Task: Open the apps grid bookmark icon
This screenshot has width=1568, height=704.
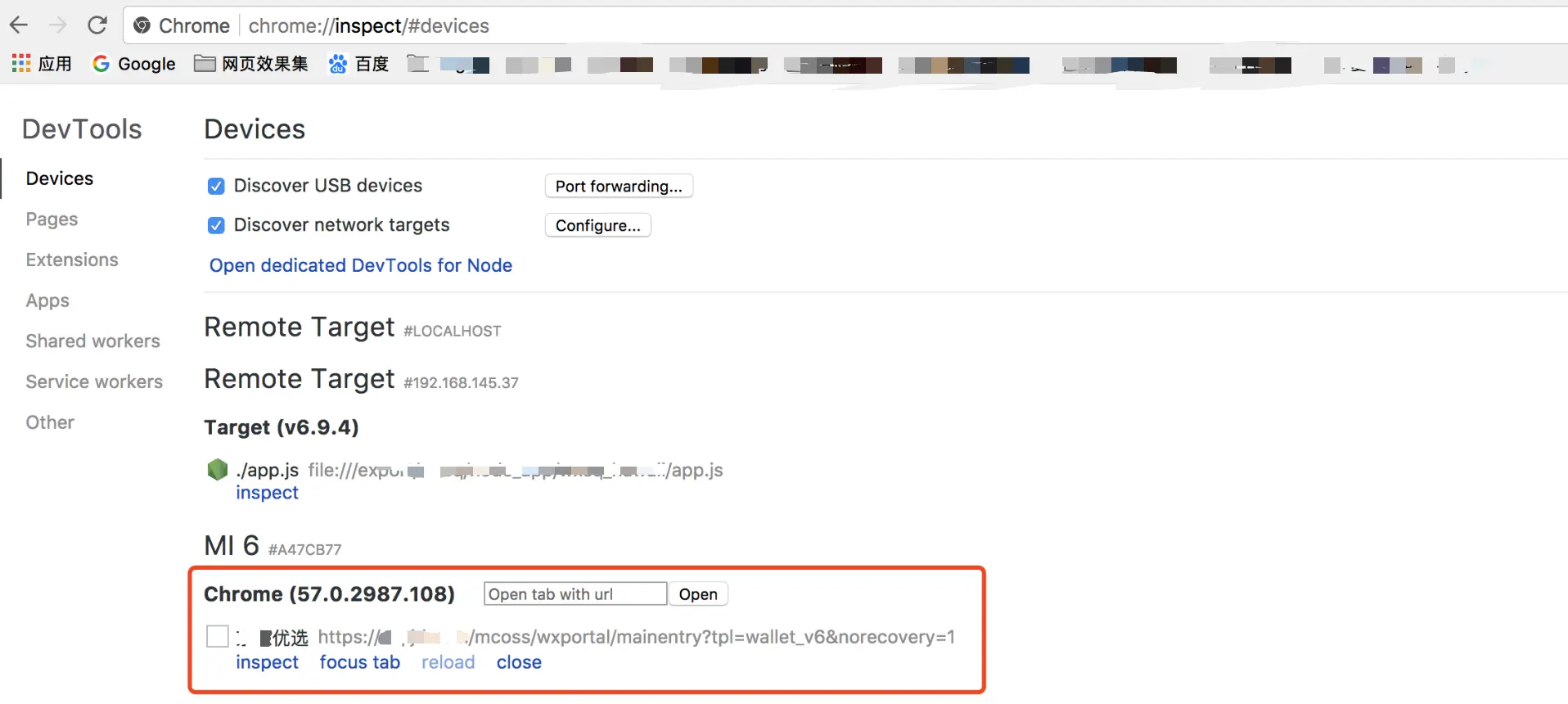Action: coord(21,63)
